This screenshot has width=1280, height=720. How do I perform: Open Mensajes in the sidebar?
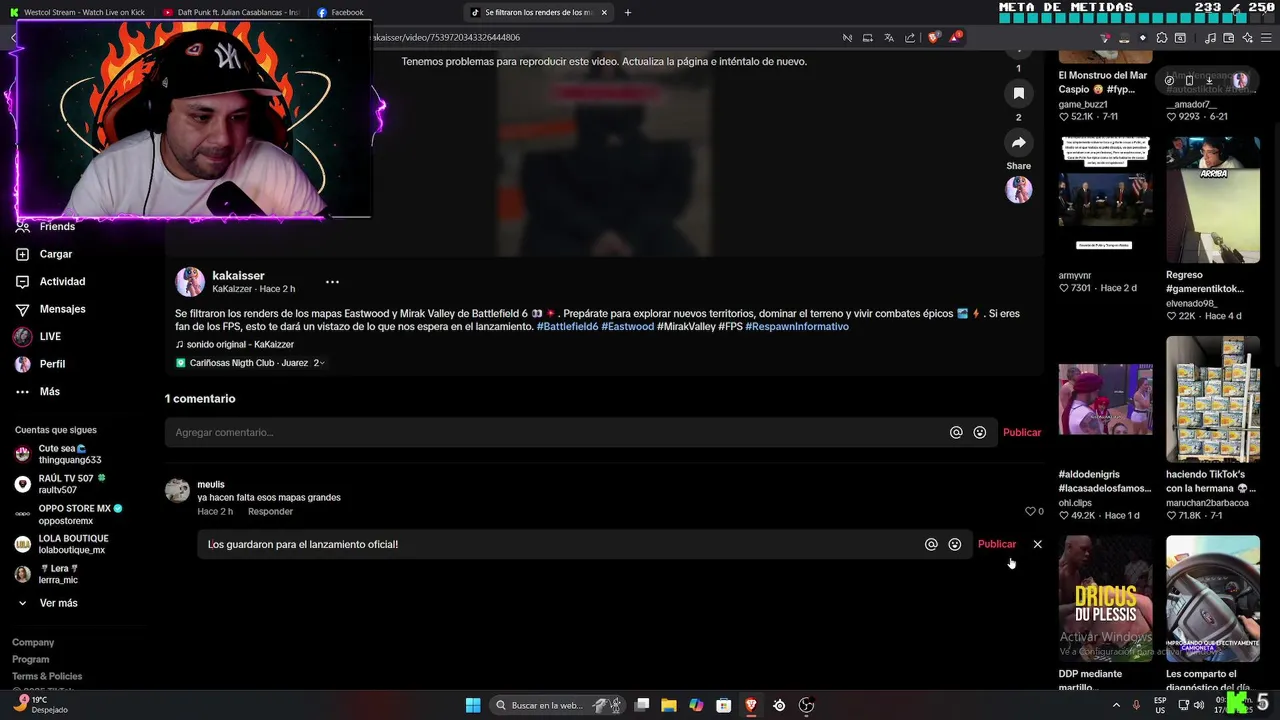[x=50, y=309]
